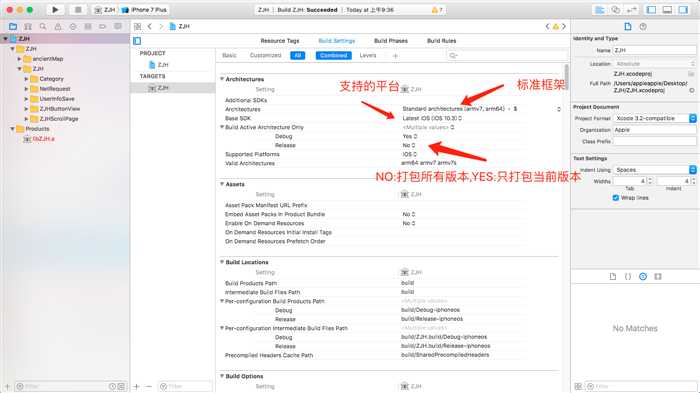Image resolution: width=700 pixels, height=393 pixels.
Task: Click the warning count in activity bar
Action: click(x=437, y=9)
